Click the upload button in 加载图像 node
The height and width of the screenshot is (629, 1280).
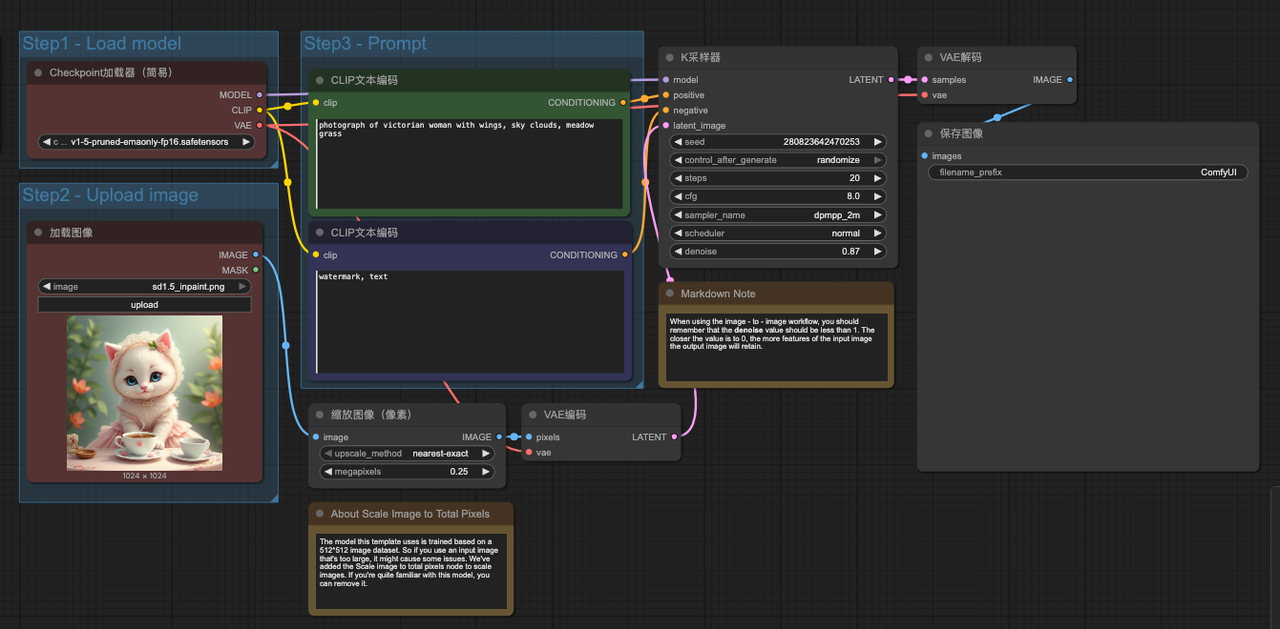coord(145,305)
